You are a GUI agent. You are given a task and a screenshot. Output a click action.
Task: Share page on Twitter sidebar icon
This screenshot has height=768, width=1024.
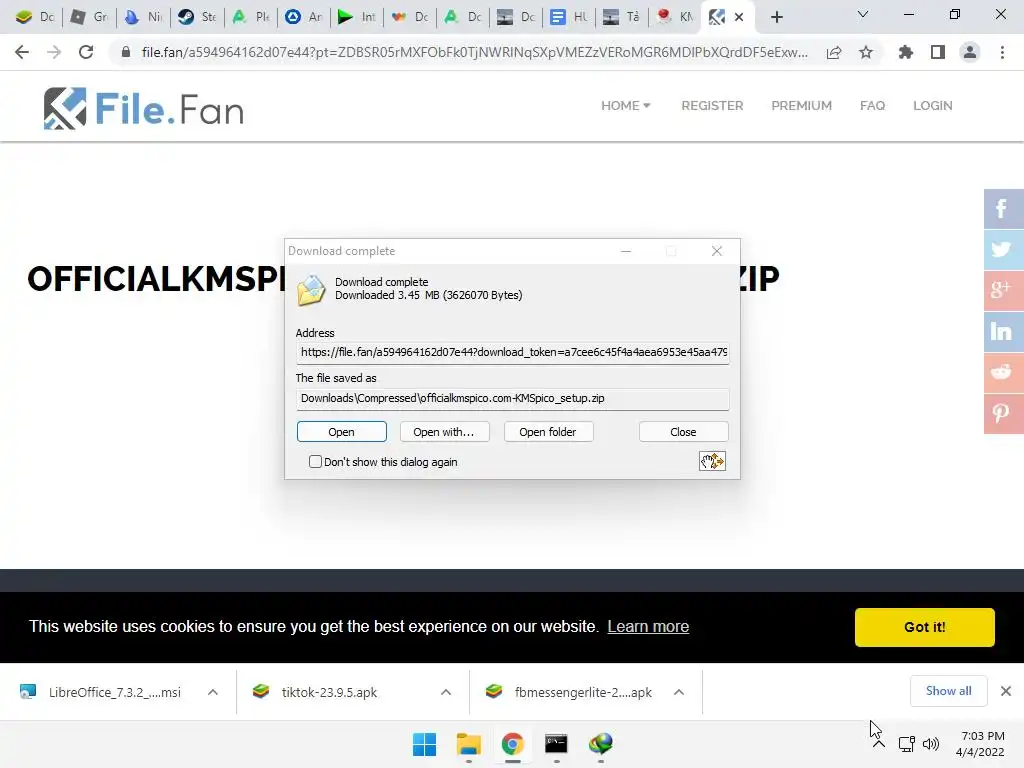point(1003,249)
